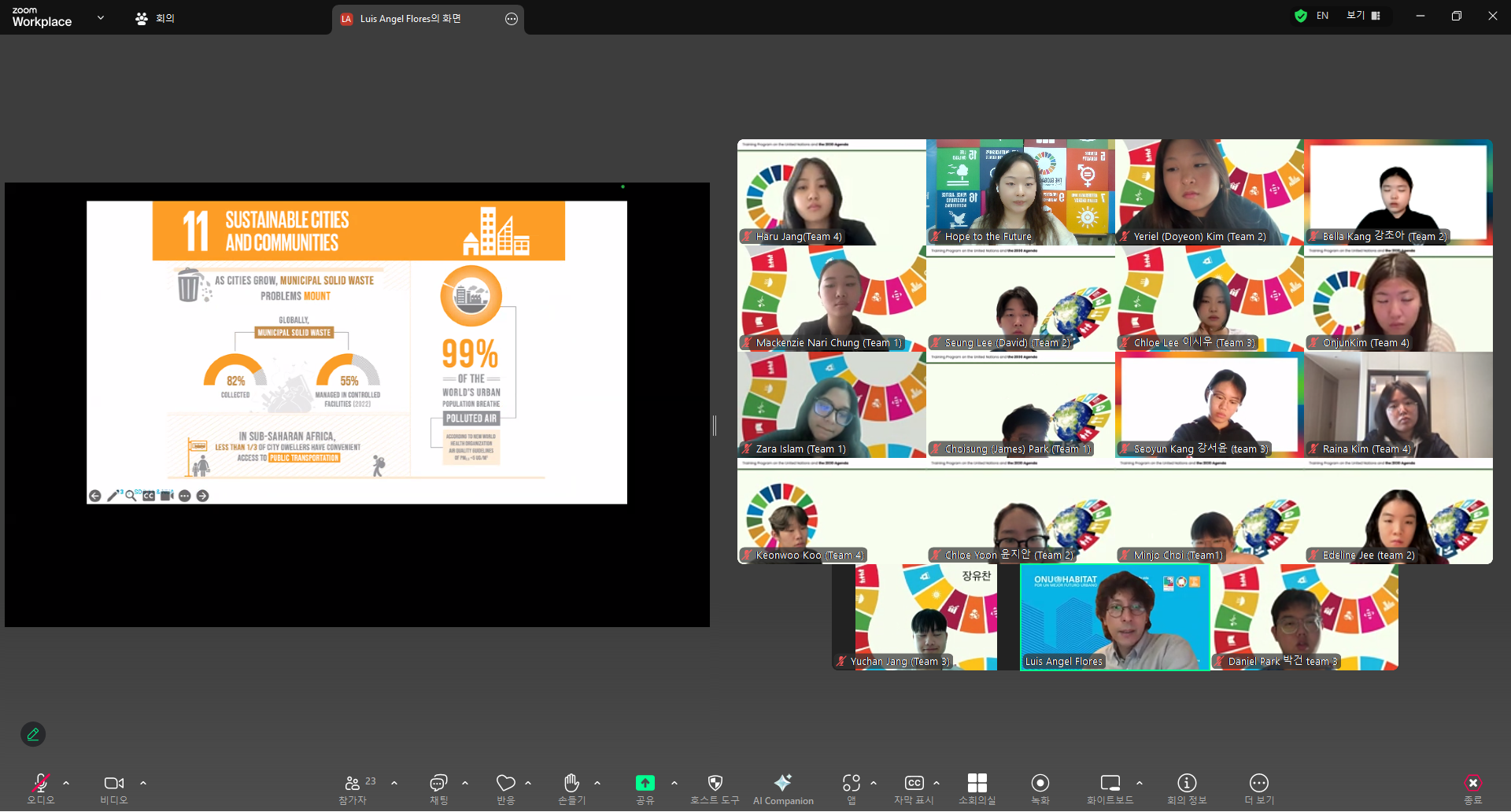The height and width of the screenshot is (812, 1511).
Task: Toggle the video (비디오) camera
Action: click(x=113, y=783)
